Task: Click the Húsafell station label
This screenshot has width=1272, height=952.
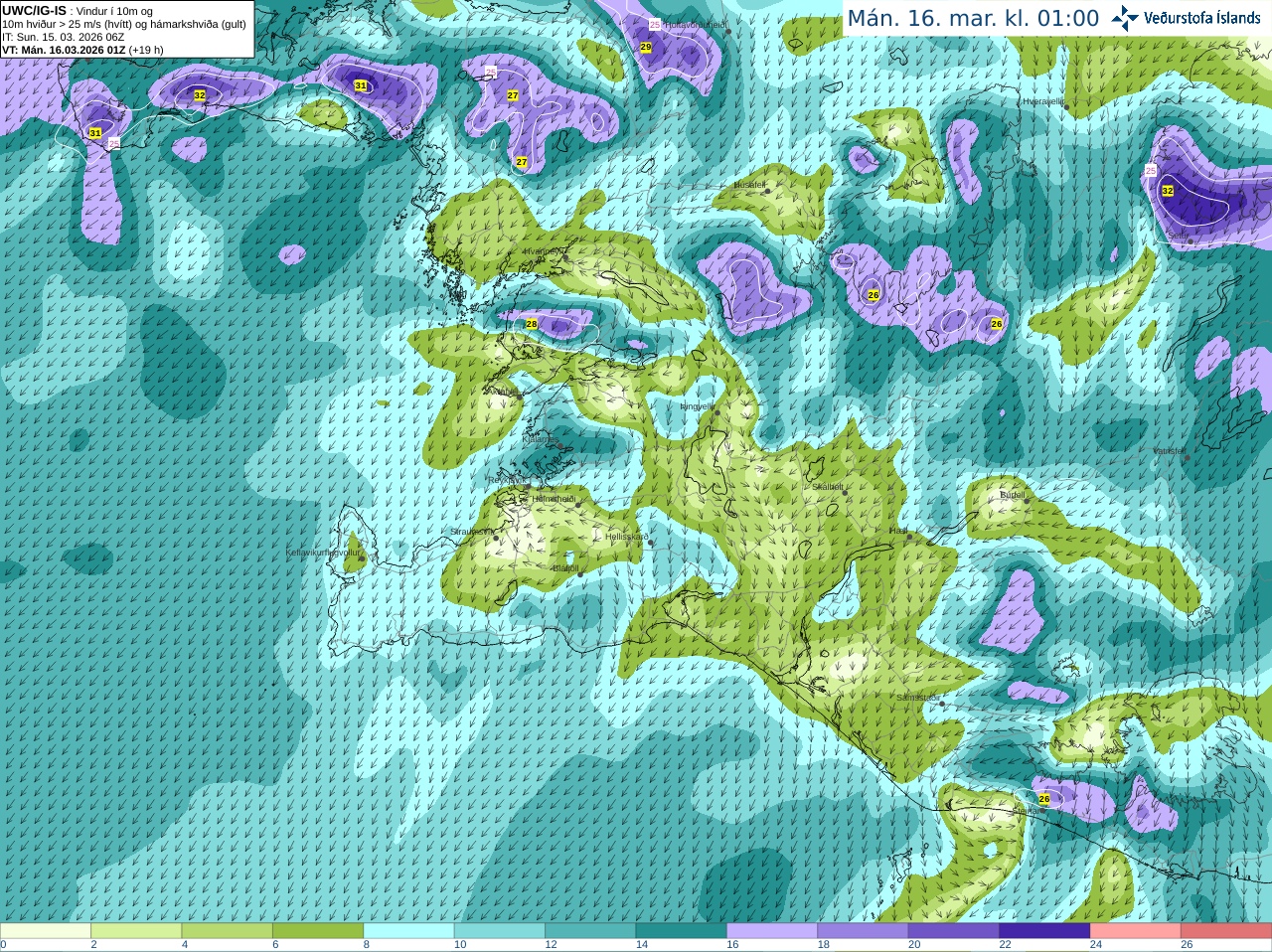Action: [x=749, y=185]
